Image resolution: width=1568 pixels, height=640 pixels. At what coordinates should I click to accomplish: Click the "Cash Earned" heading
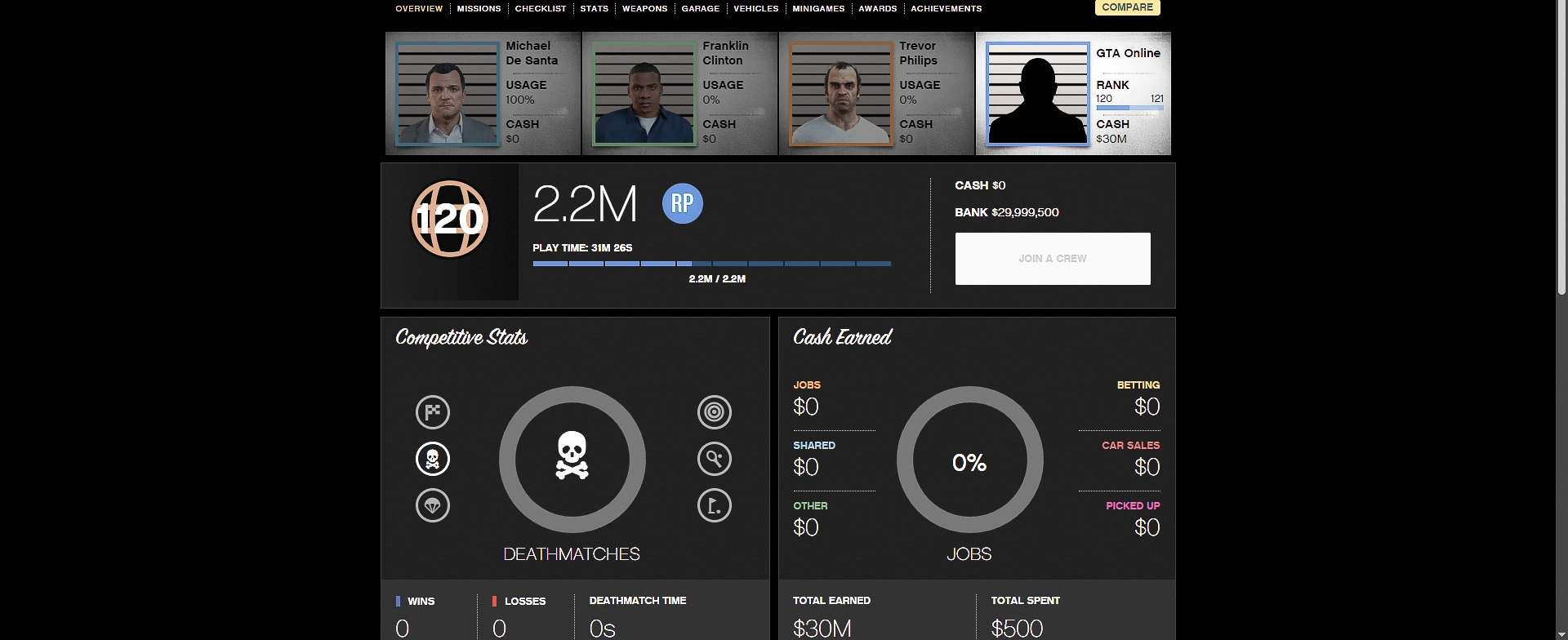click(842, 336)
